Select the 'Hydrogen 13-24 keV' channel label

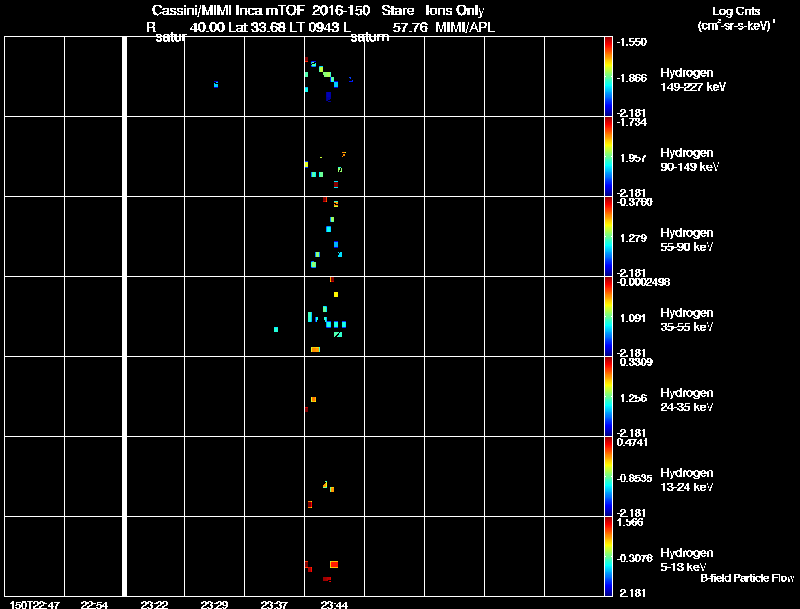[687, 480]
